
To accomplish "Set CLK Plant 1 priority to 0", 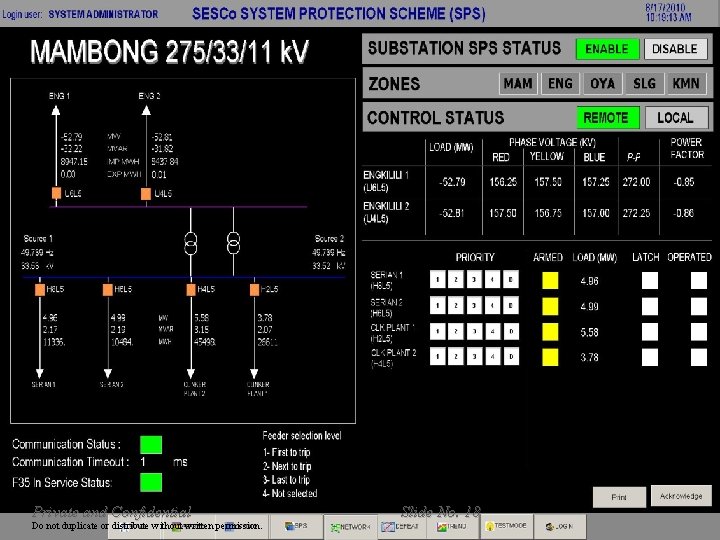I will (x=511, y=331).
